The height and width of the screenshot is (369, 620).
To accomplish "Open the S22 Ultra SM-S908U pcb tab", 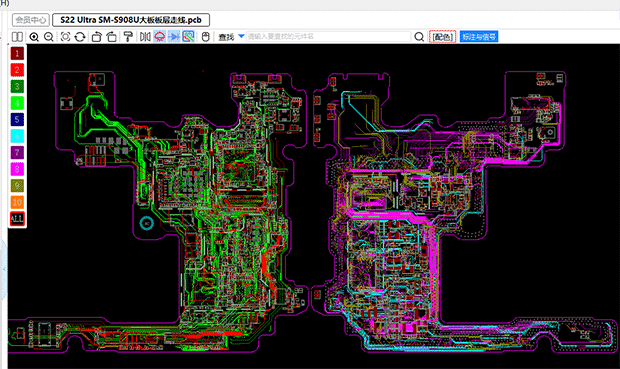I will [x=131, y=20].
